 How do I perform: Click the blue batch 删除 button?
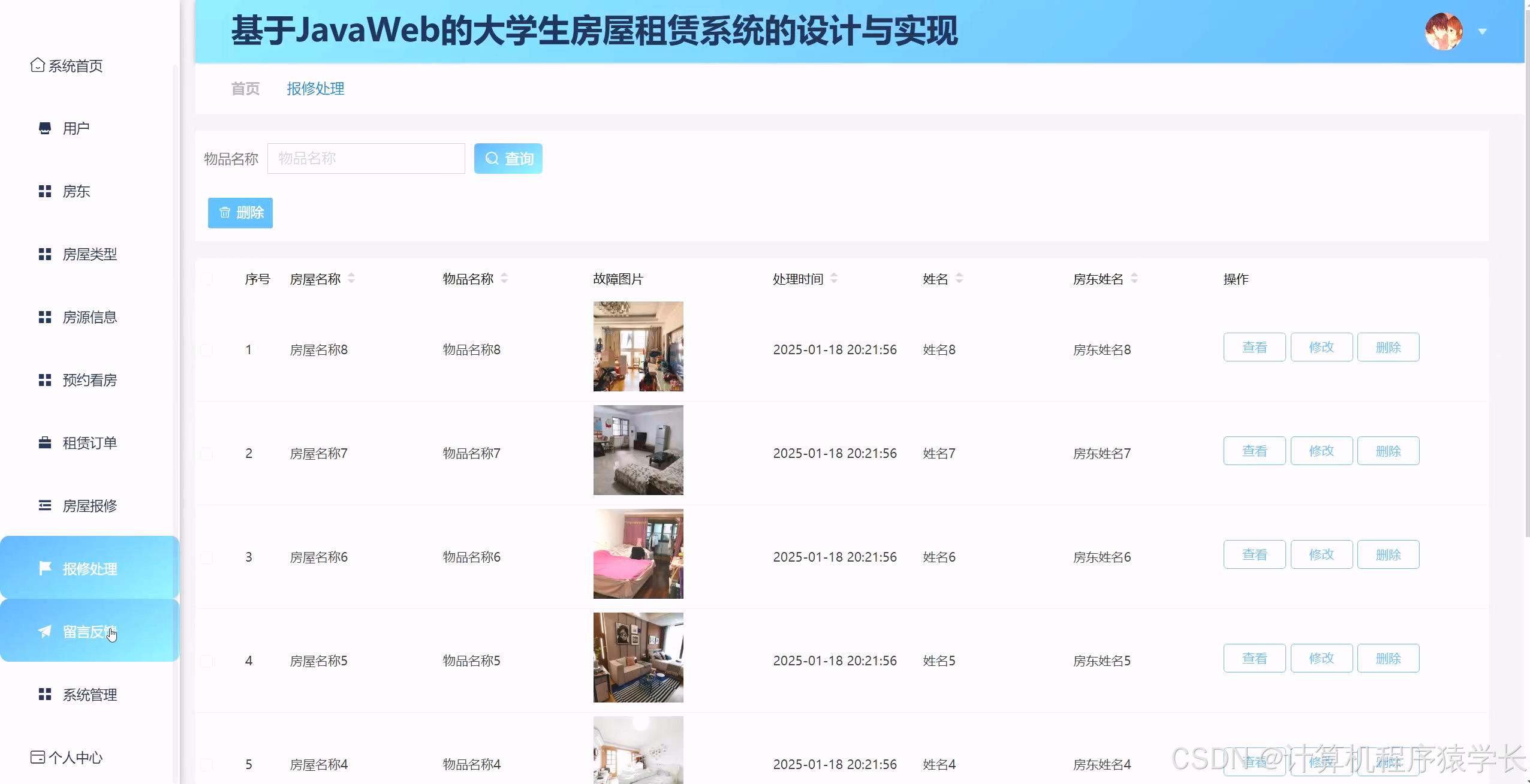coord(240,213)
